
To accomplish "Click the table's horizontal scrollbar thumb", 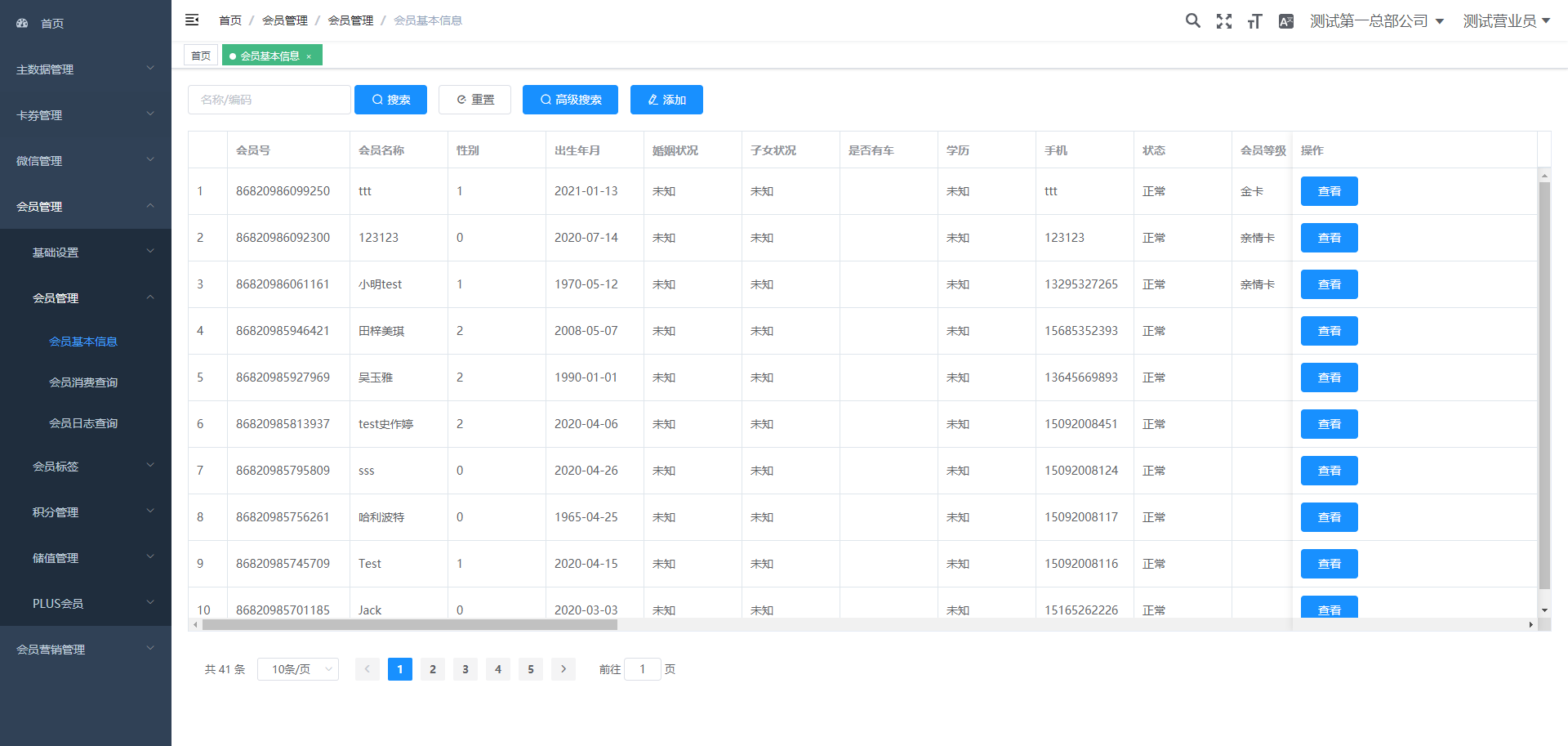I will click(x=410, y=624).
